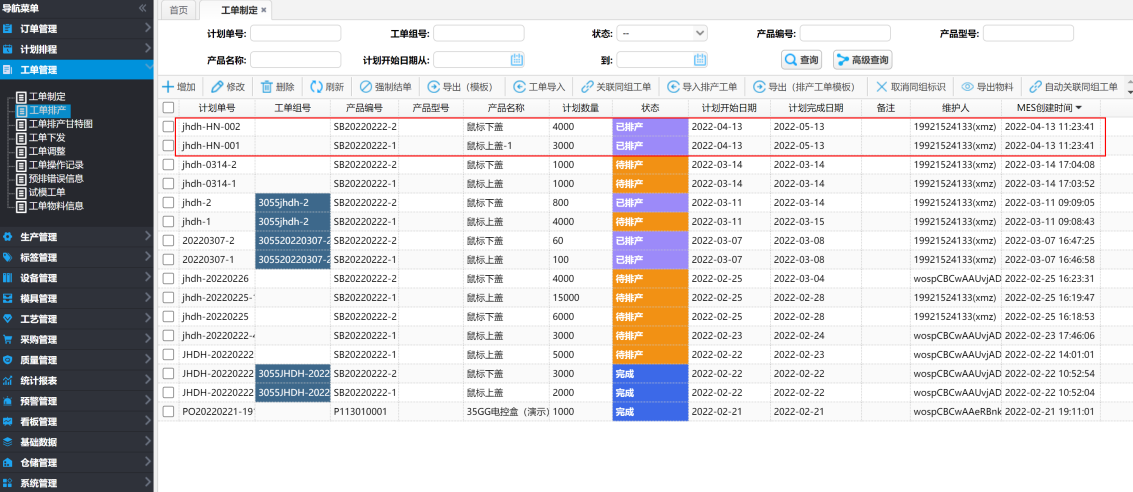Click 导出（排产工单模板） icon
Image resolution: width=1133 pixels, height=492 pixels.
(x=759, y=87)
